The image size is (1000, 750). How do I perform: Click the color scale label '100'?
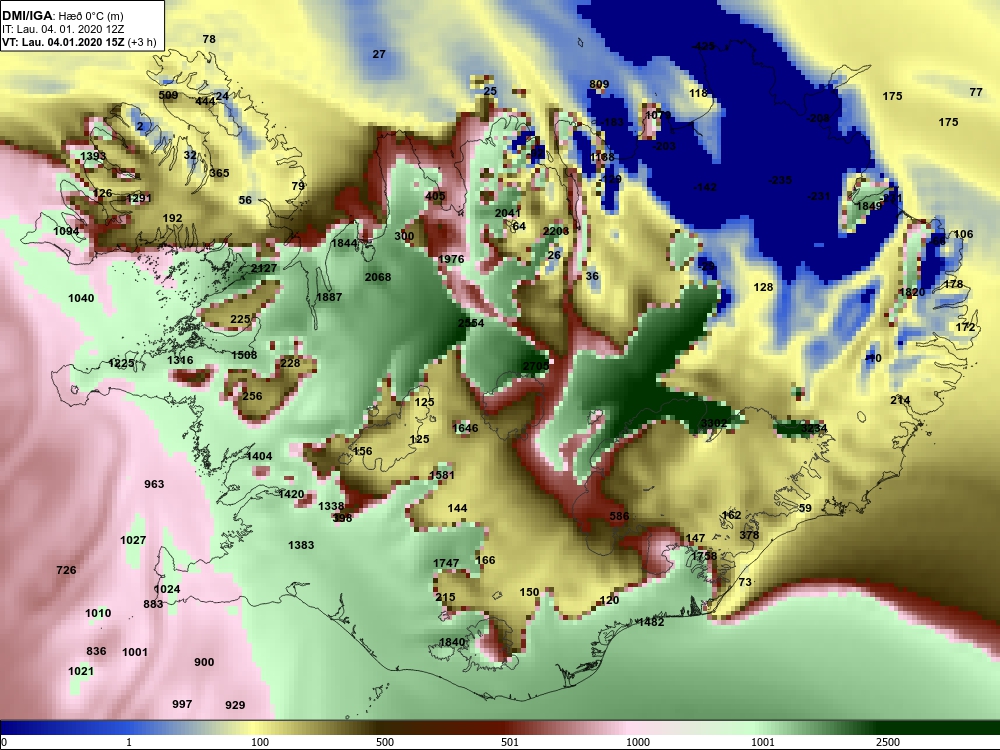tap(260, 742)
